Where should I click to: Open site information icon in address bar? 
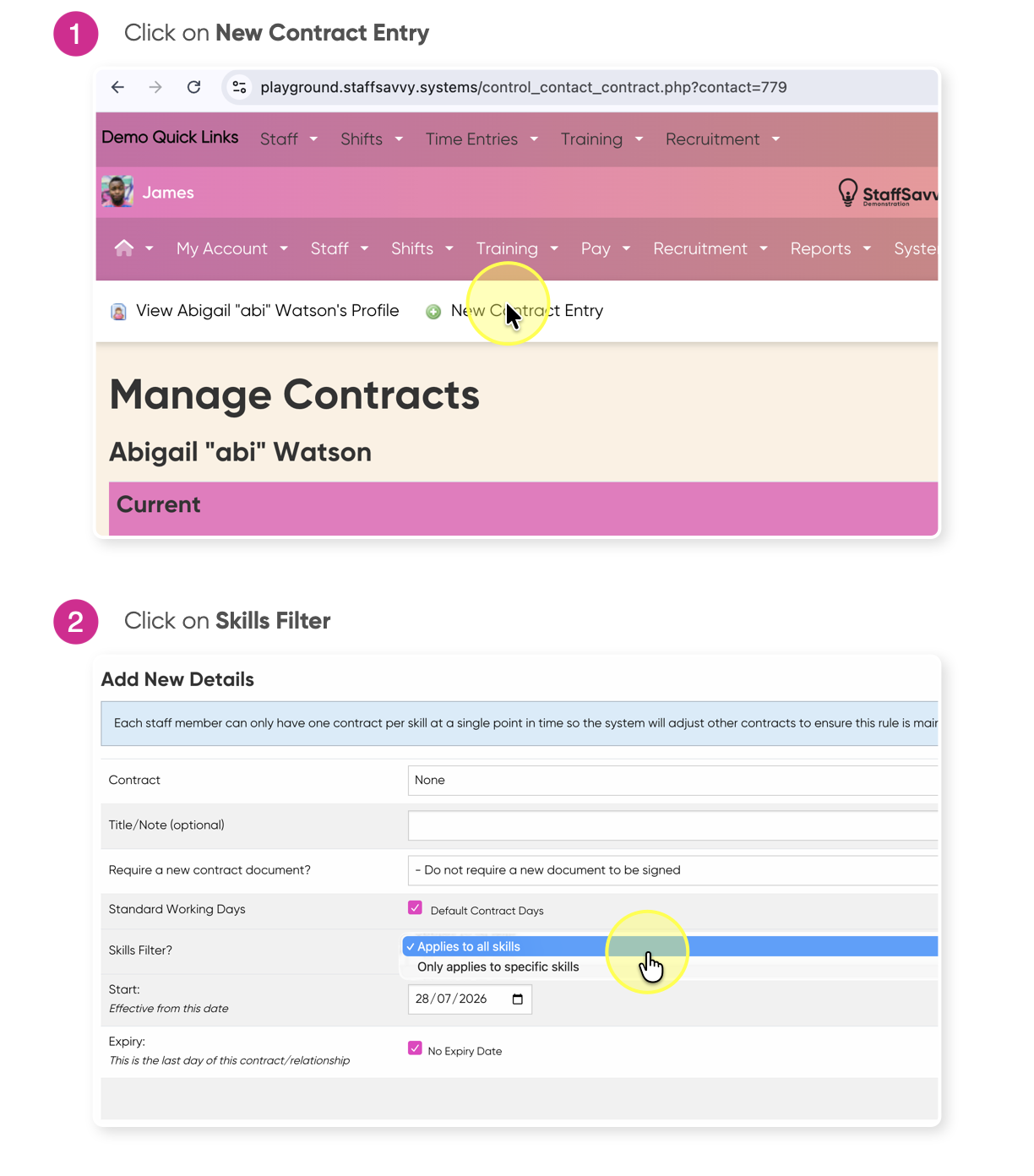[x=240, y=87]
